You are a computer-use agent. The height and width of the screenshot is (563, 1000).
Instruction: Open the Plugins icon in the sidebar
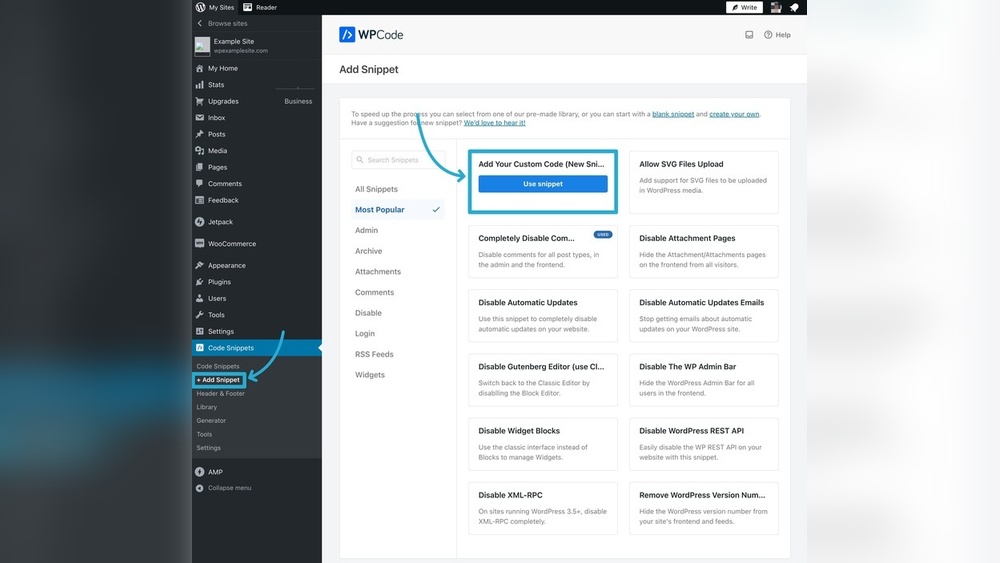coord(200,282)
